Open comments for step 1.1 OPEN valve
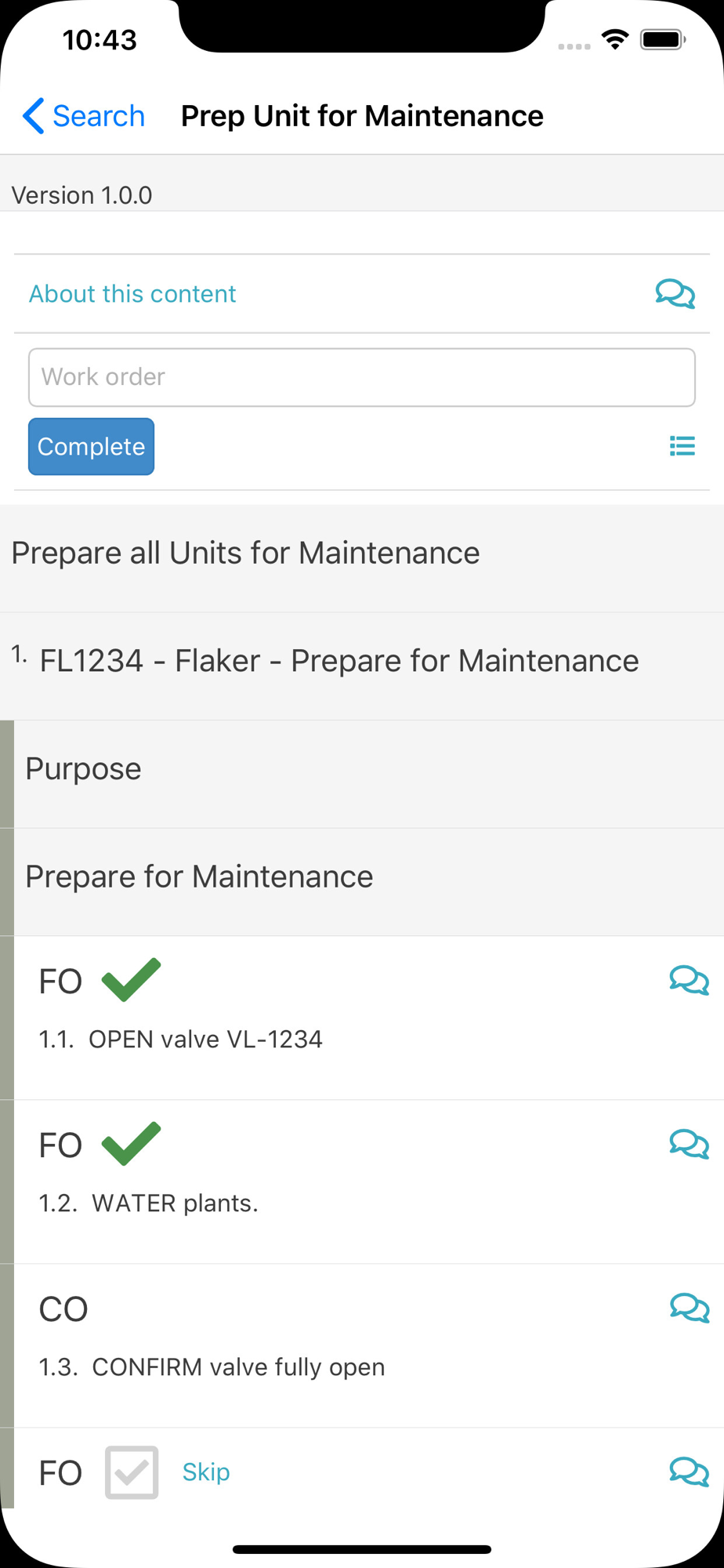The height and width of the screenshot is (1568, 724). coord(689,980)
